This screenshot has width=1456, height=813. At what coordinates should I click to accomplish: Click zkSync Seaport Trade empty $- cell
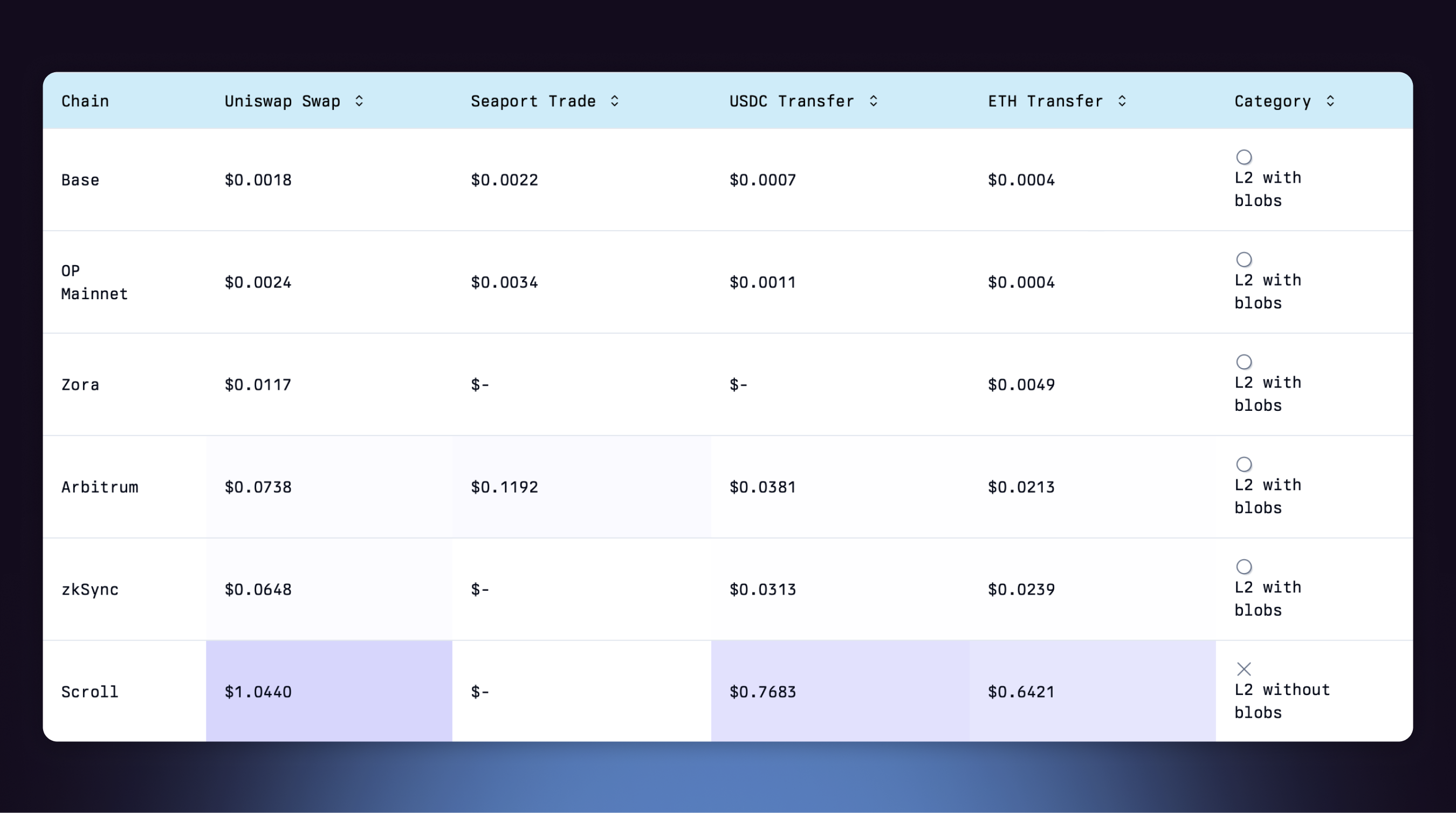(x=480, y=589)
